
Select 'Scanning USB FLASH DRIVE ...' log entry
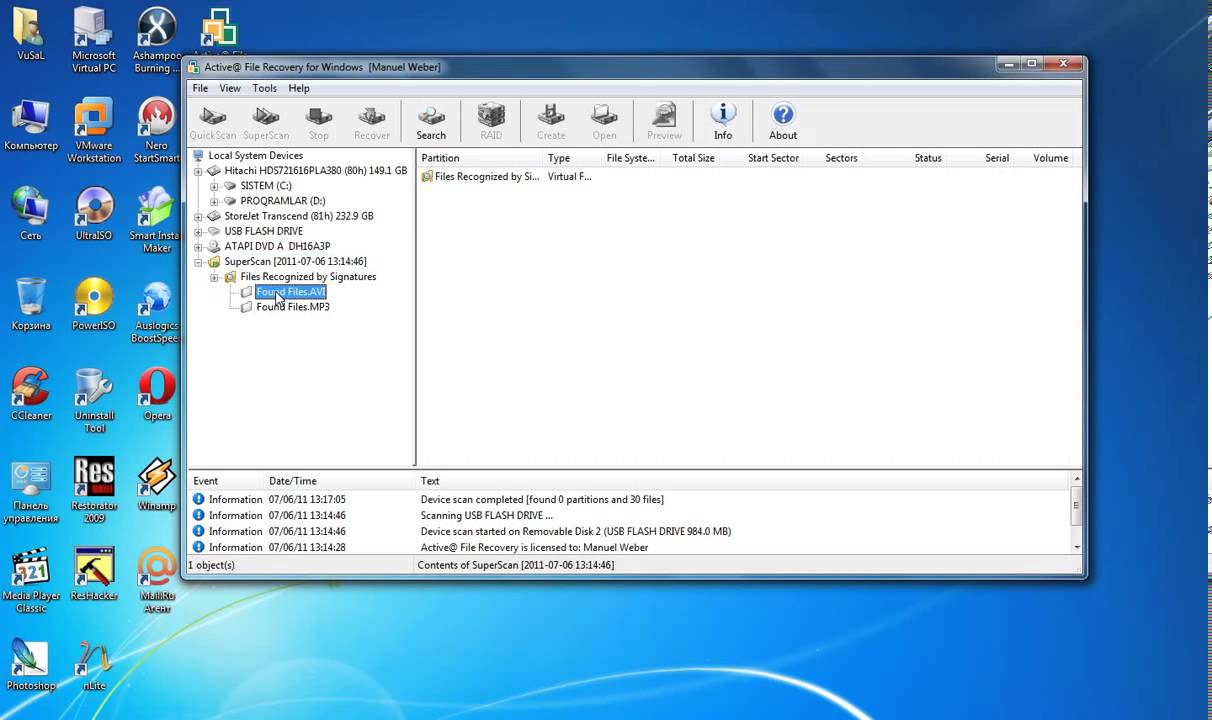(630, 516)
